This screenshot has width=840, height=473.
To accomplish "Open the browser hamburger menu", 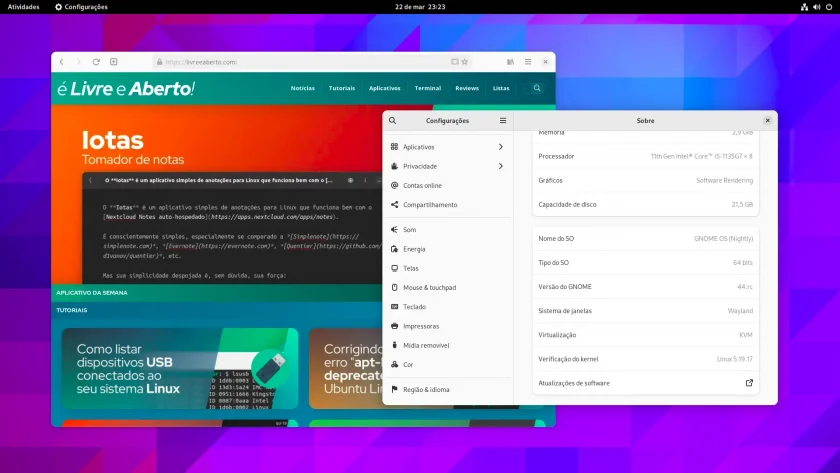I will pyautogui.click(x=528, y=62).
